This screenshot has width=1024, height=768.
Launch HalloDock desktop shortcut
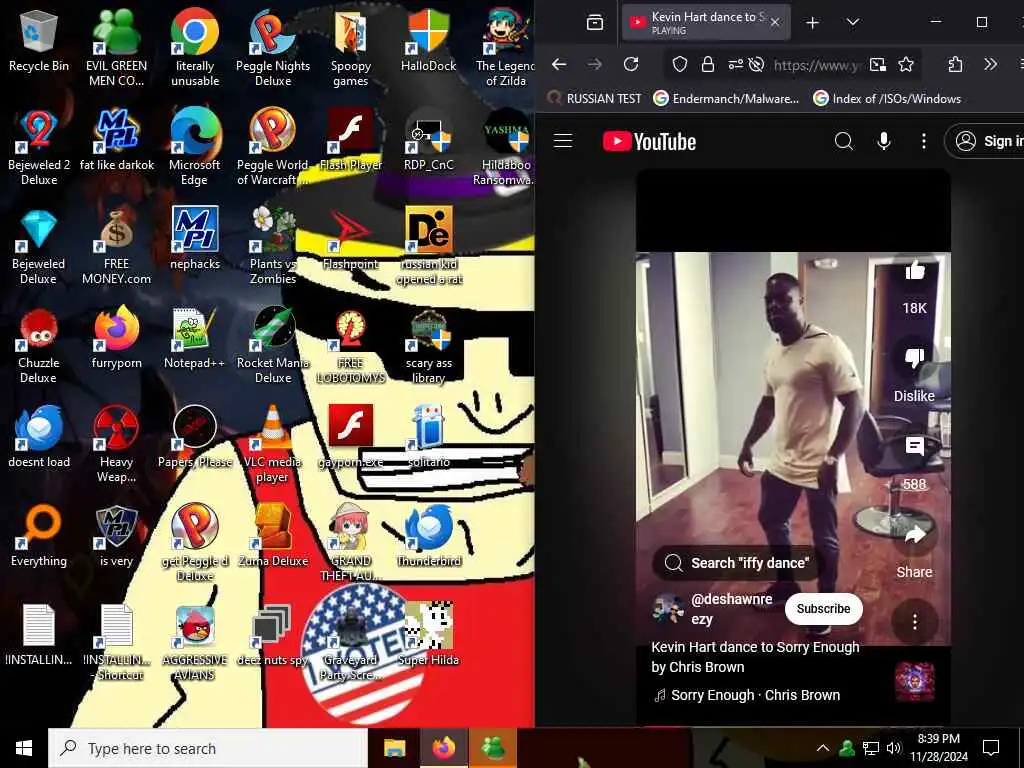428,42
